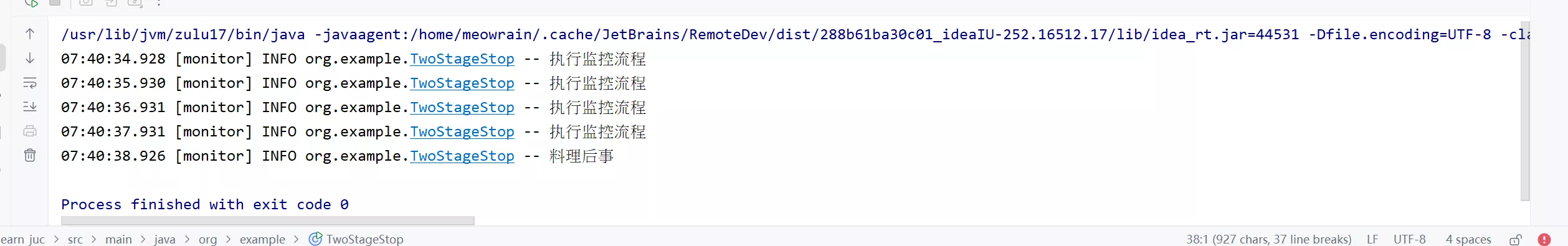This screenshot has height=246, width=1568.
Task: Expand the chevron after the src breadcrumb
Action: tap(94, 239)
